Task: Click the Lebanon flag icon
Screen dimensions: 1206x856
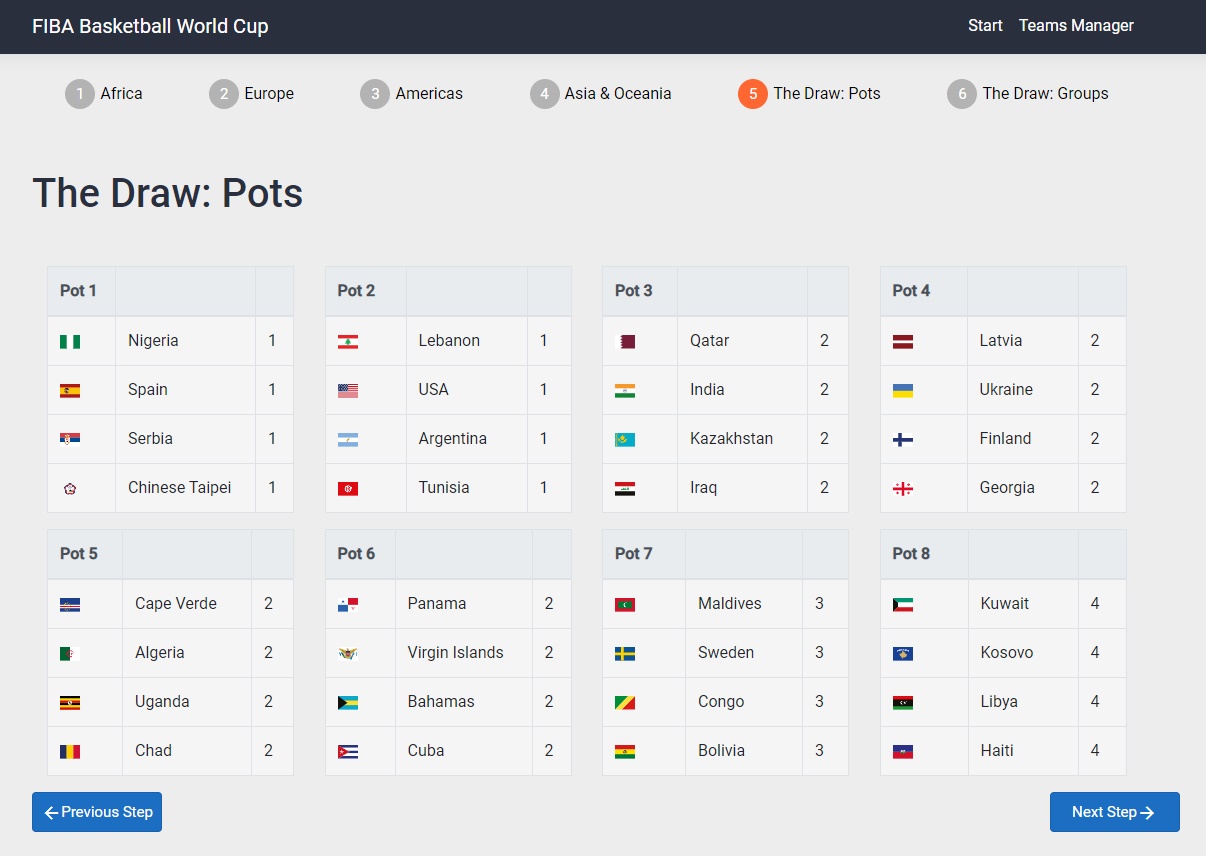Action: coord(348,341)
